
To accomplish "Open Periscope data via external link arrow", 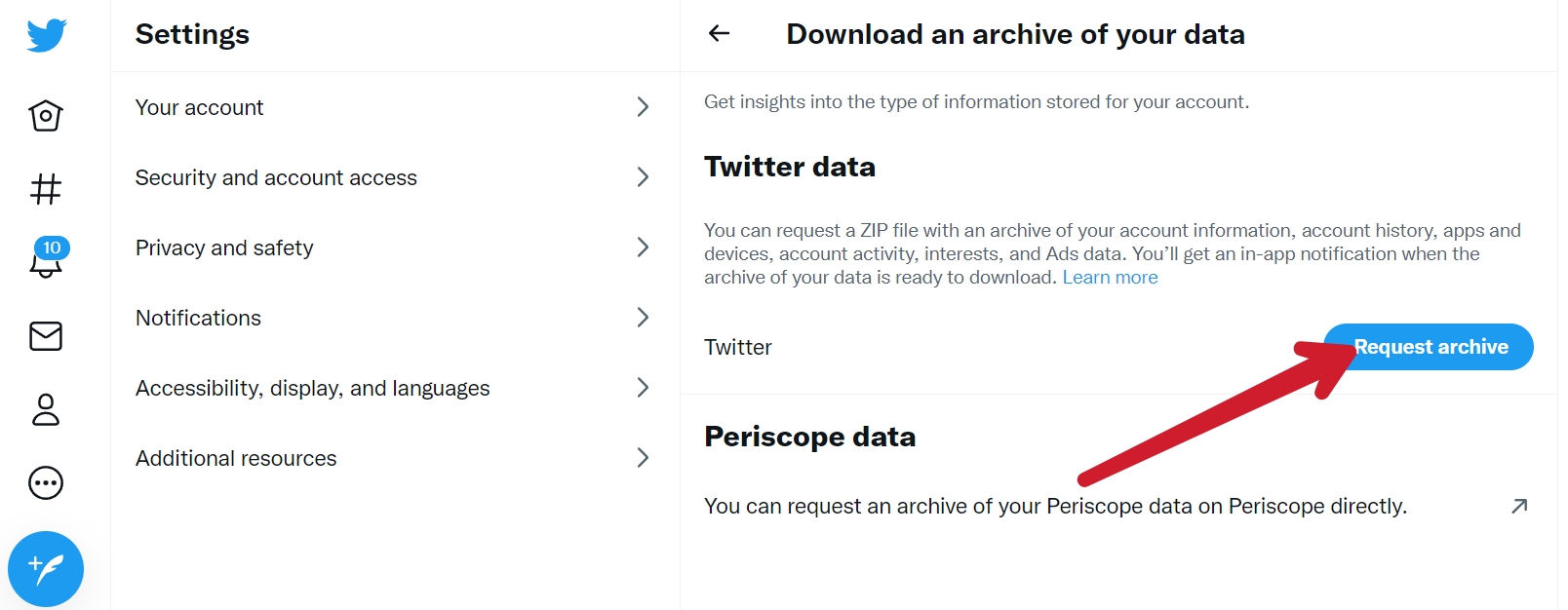I will (1518, 506).
